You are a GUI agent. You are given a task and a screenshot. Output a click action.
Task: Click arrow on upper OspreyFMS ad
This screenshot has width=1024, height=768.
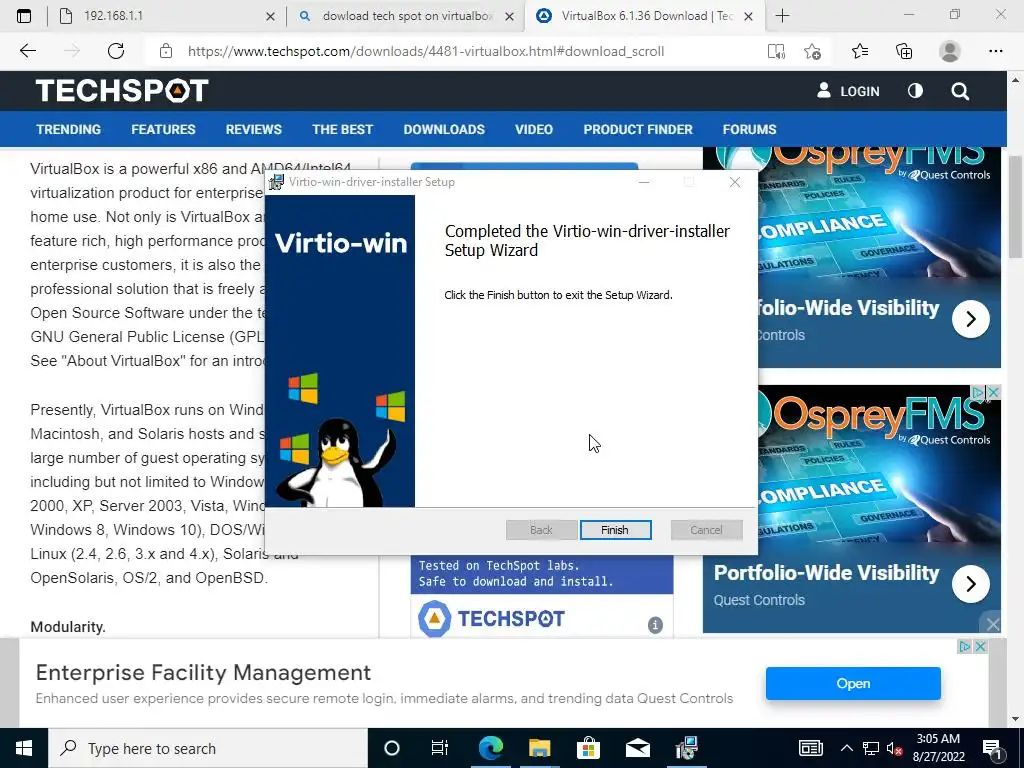click(x=970, y=319)
